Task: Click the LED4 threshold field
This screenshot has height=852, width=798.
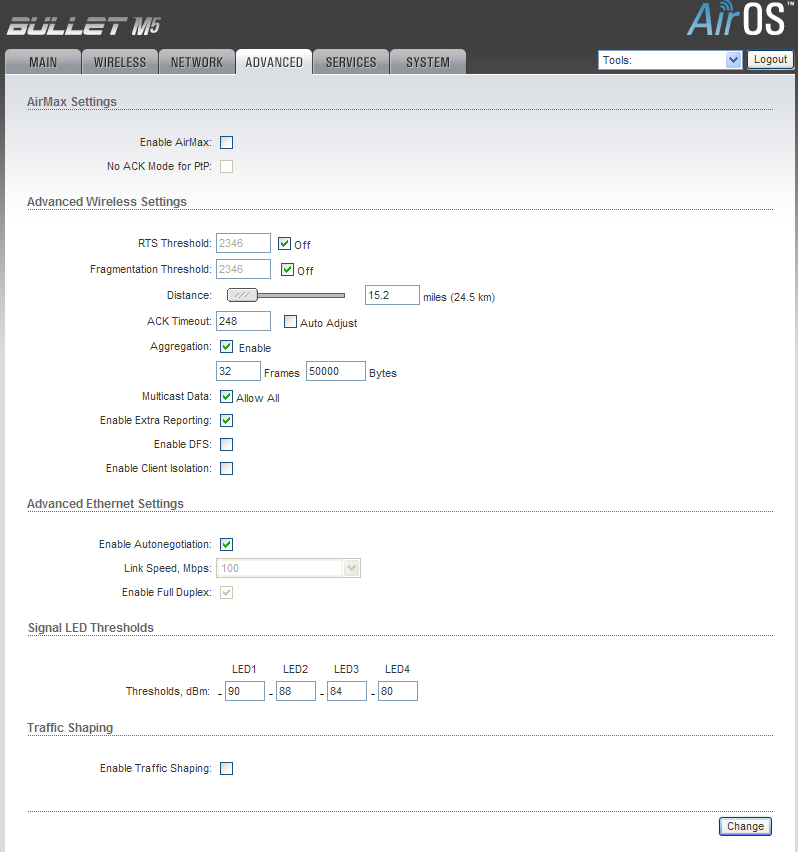Action: coord(398,691)
